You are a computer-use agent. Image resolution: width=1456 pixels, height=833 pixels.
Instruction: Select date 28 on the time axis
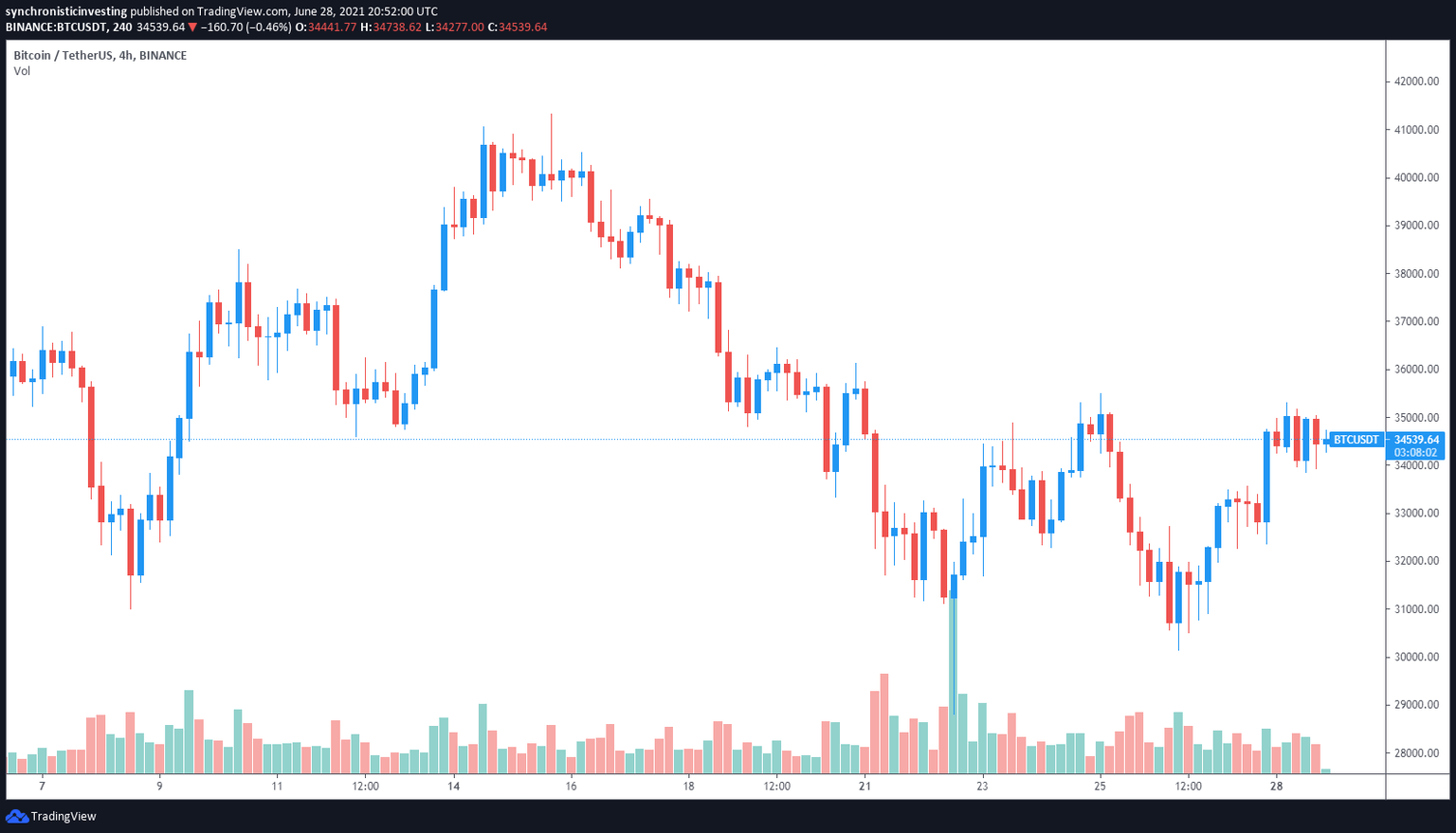point(1277,786)
